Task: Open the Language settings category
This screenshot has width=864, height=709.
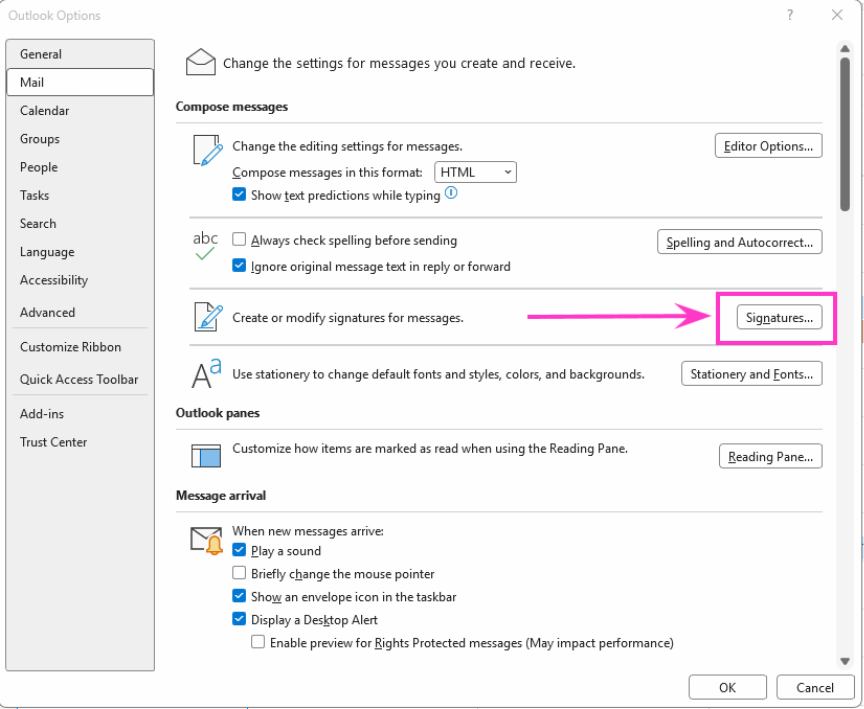Action: coord(80,252)
